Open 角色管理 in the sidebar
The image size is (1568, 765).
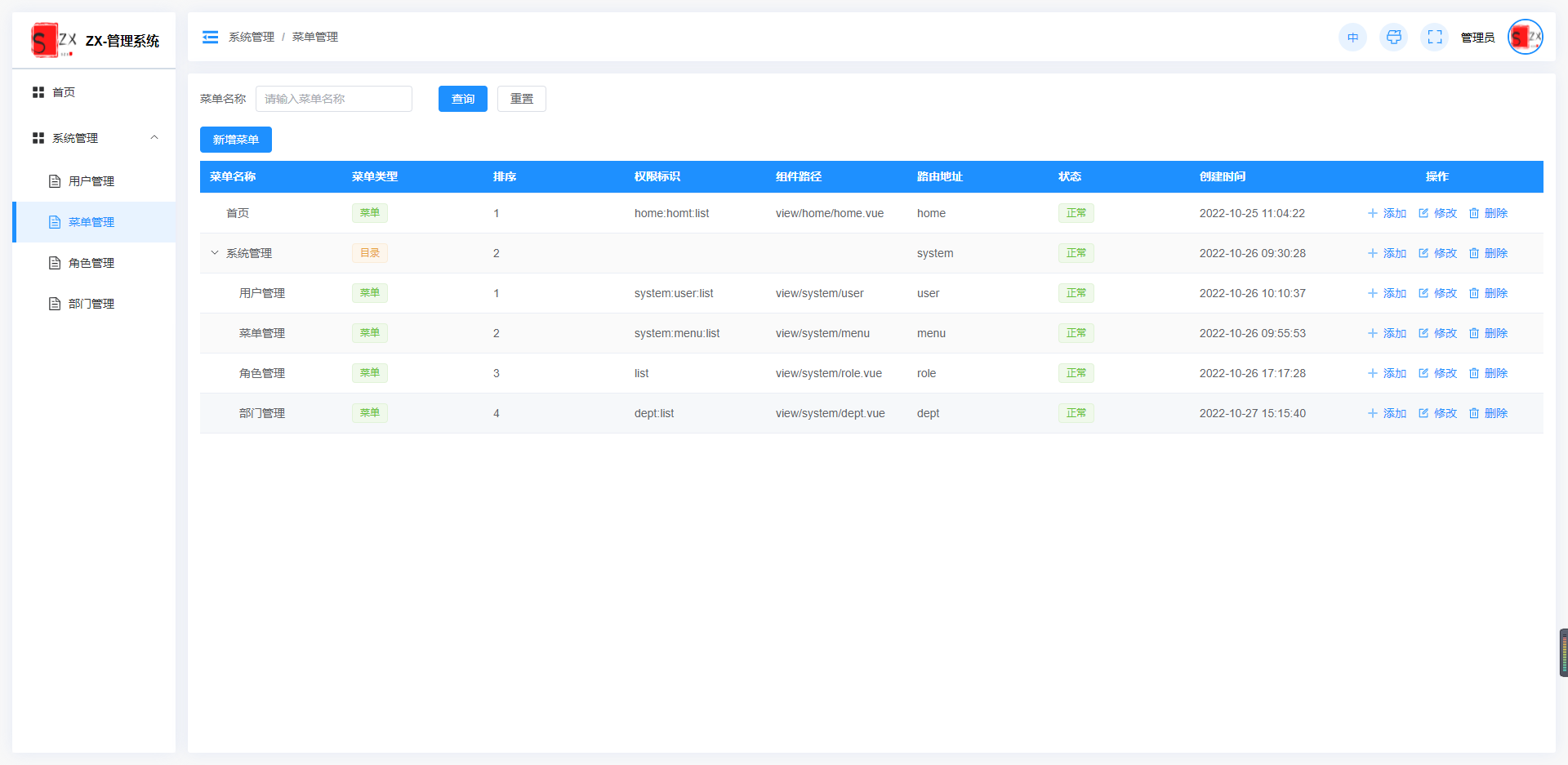coord(94,263)
